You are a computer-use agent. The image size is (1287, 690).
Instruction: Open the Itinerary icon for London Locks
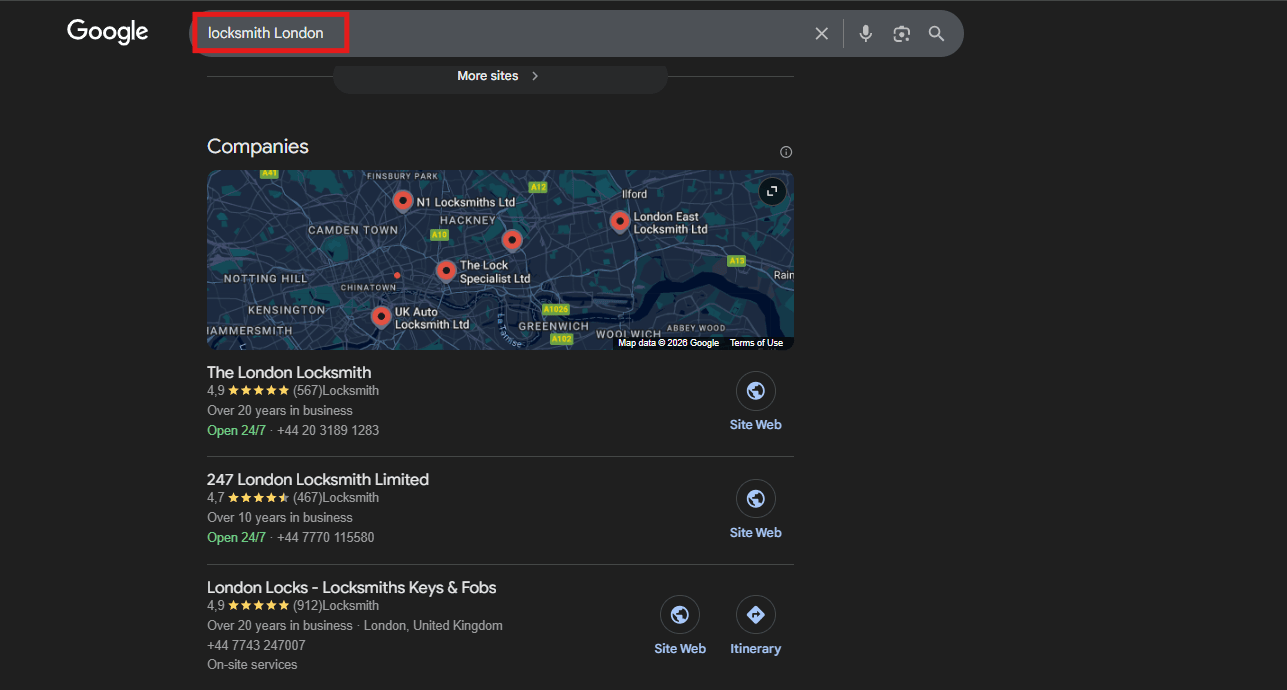tap(755, 614)
